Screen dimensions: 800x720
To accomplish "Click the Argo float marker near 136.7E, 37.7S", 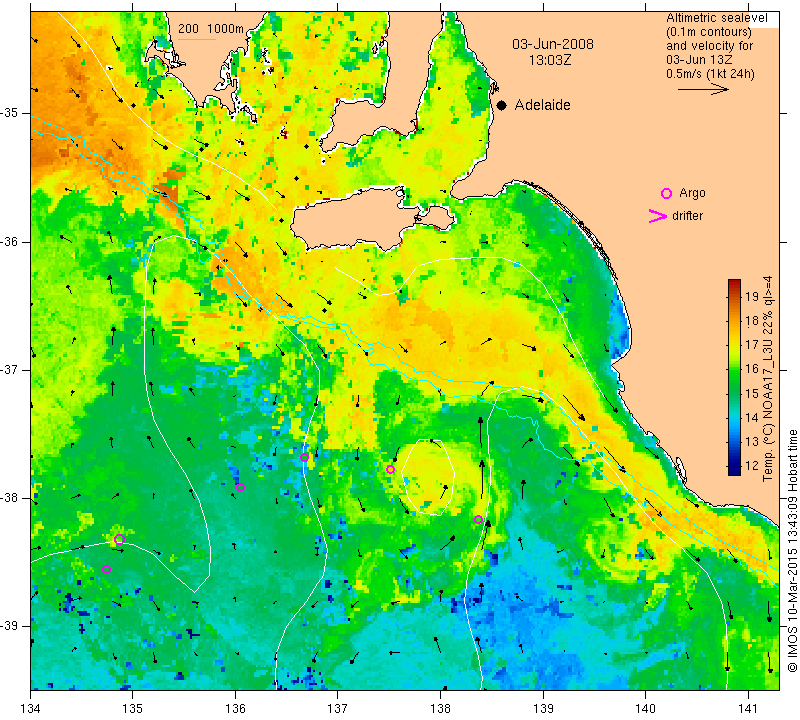I will pos(305,457).
